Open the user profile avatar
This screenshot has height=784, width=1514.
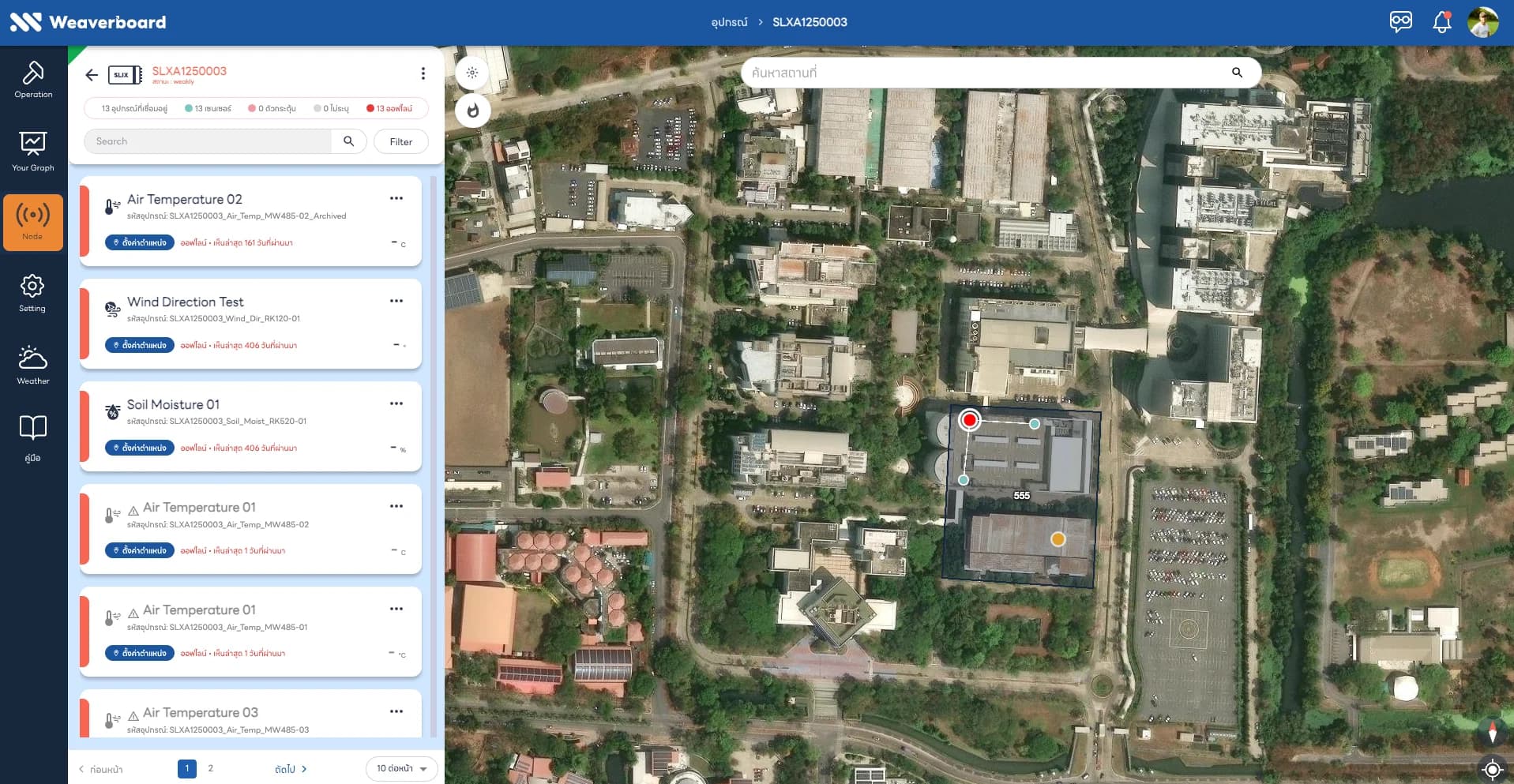[1482, 22]
